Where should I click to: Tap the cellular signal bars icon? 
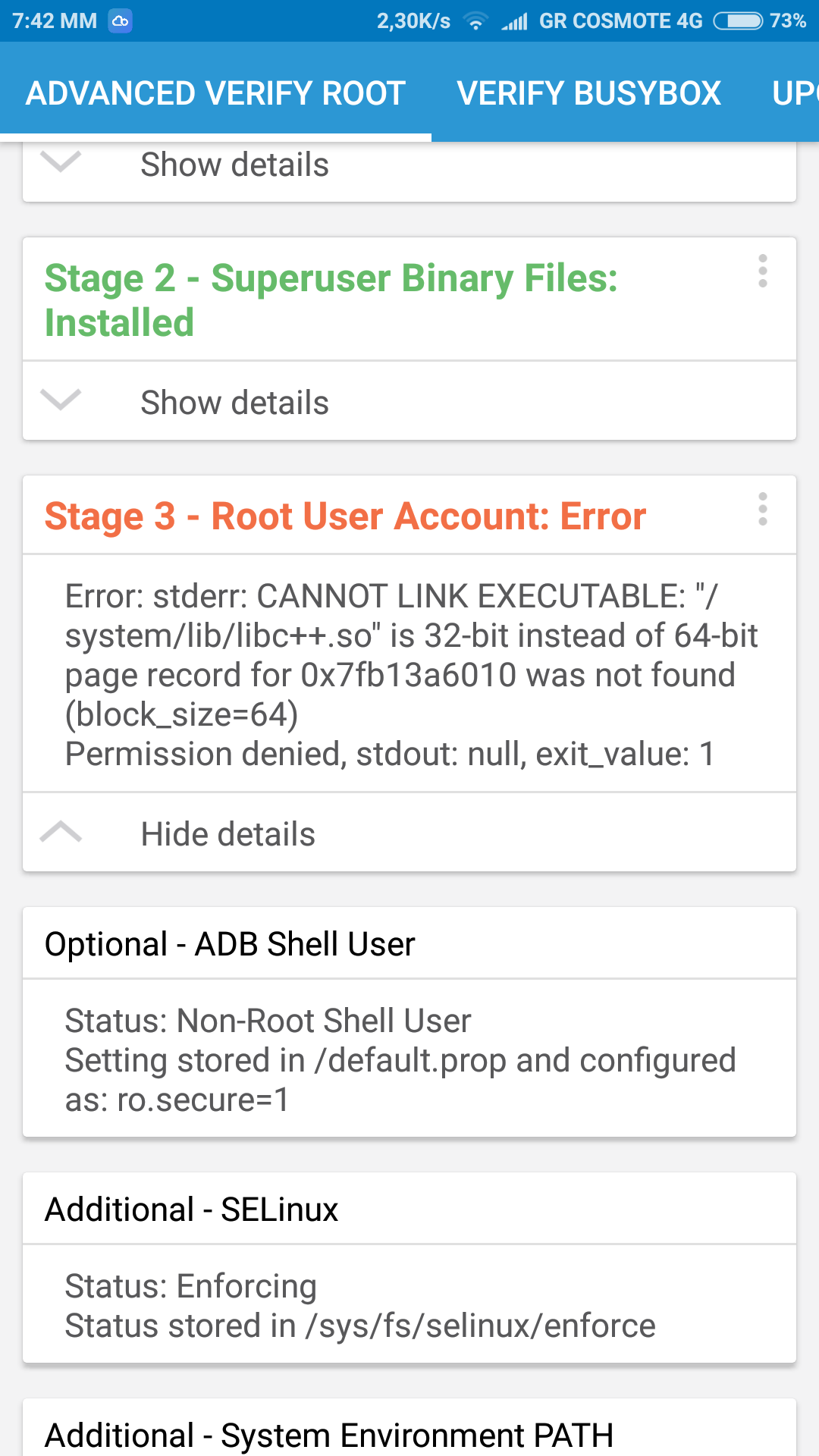[515, 22]
